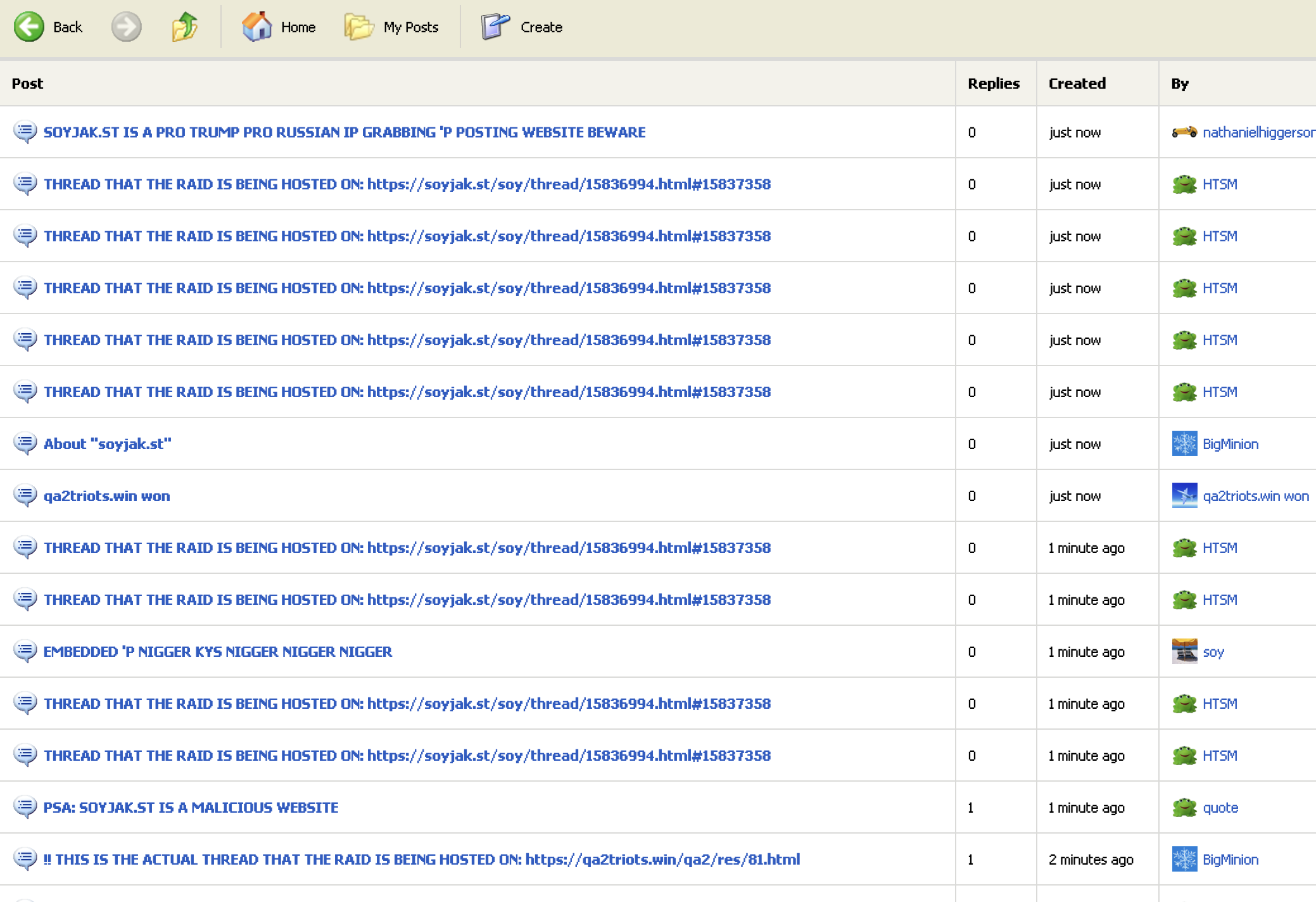
Task: Click the By column header
Action: point(1179,84)
